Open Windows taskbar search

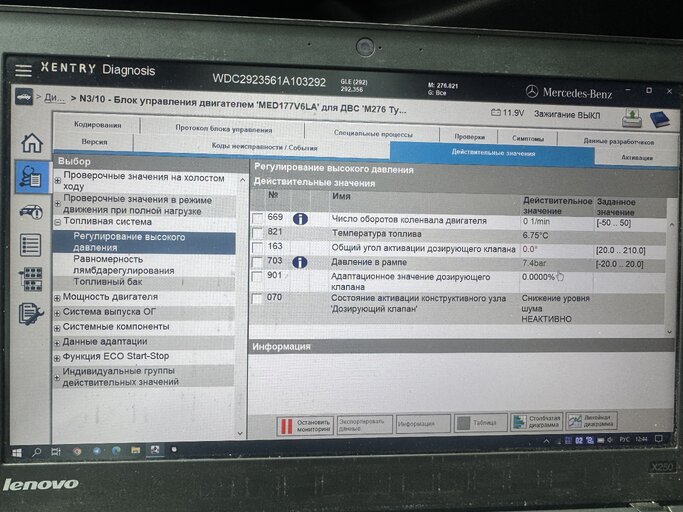point(37,452)
